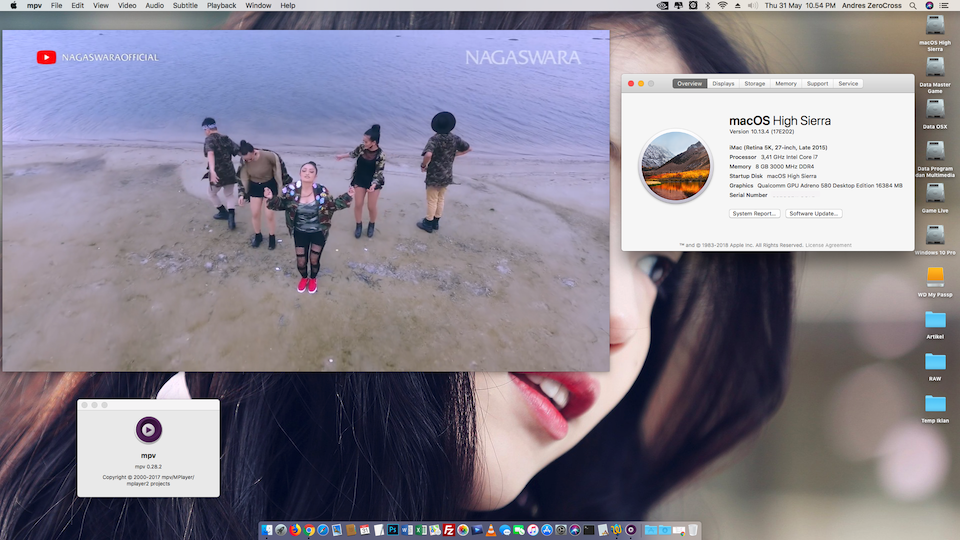
Task: Click the Andres ZeroCross user menu
Action: (871, 6)
